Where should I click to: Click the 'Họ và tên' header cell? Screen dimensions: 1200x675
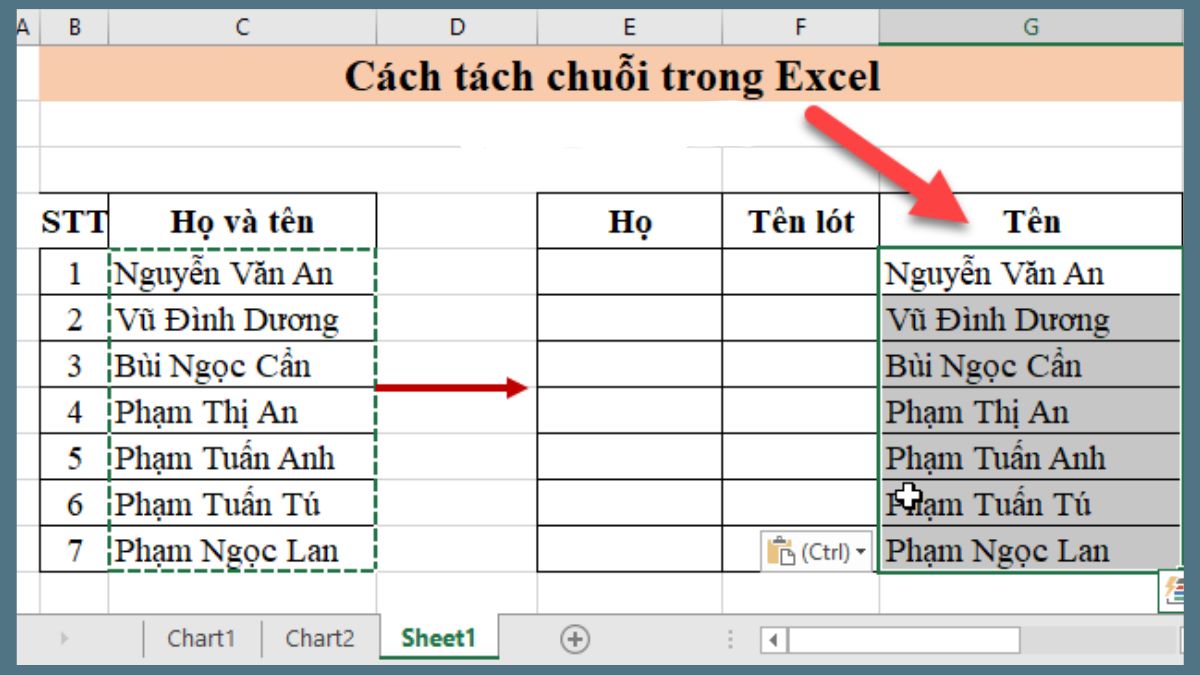coord(243,221)
